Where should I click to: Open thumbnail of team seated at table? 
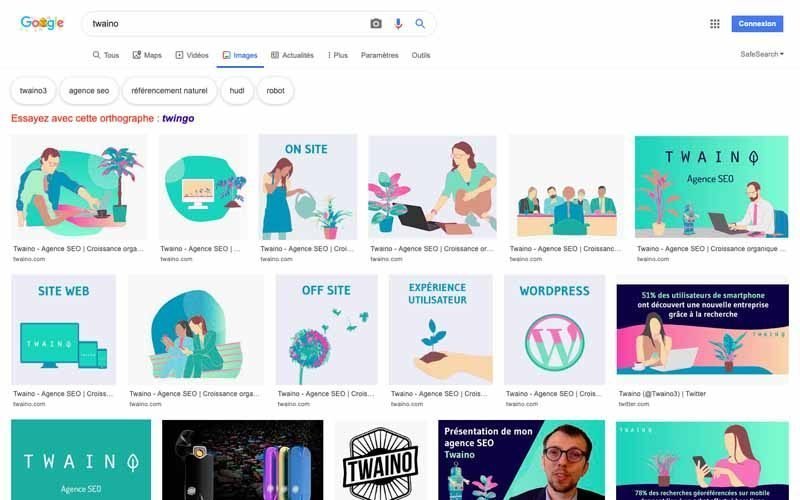pos(566,187)
